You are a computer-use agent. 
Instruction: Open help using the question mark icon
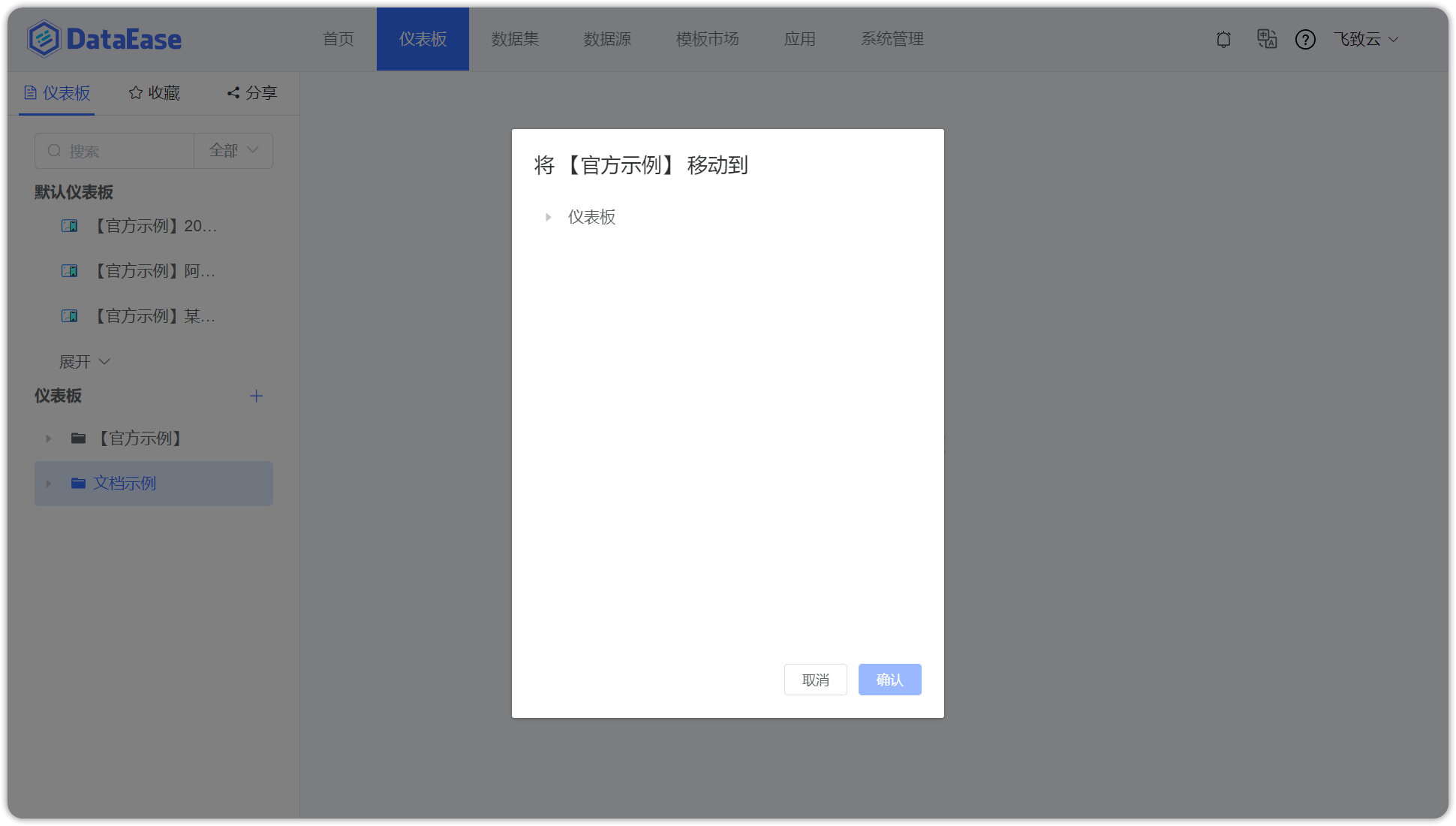tap(1306, 39)
